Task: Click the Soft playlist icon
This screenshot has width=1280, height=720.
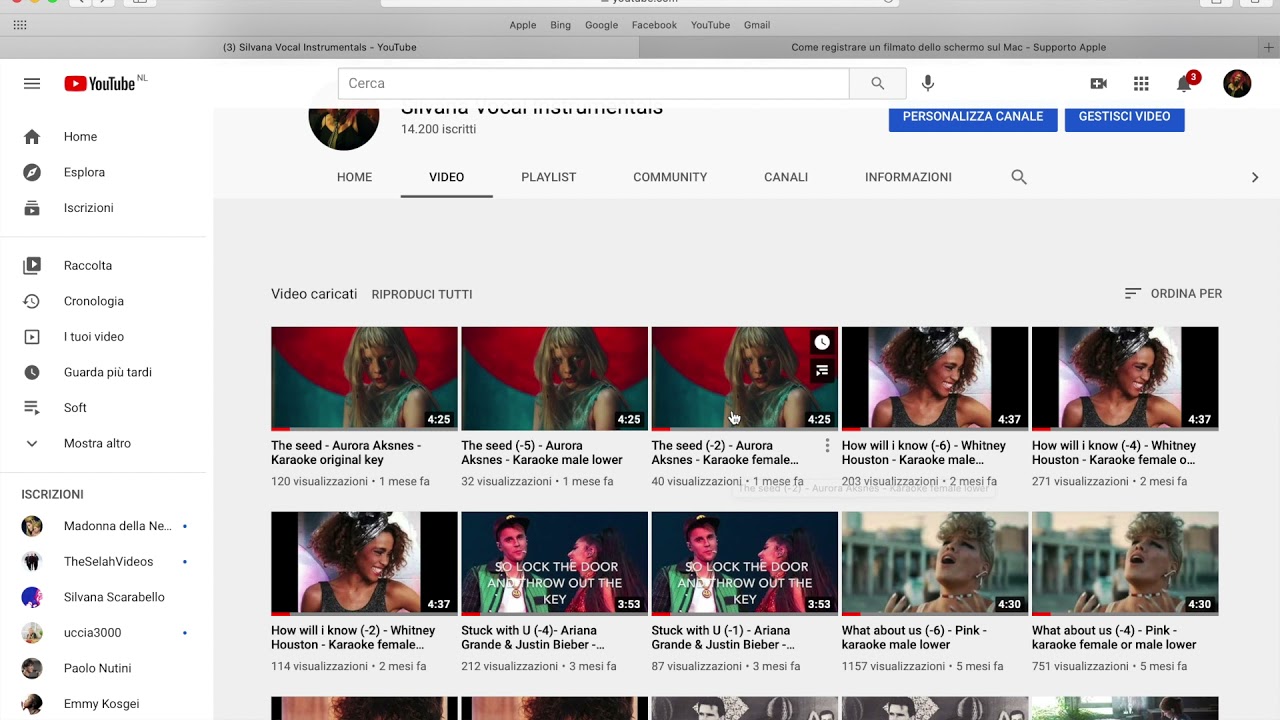Action: 32,408
